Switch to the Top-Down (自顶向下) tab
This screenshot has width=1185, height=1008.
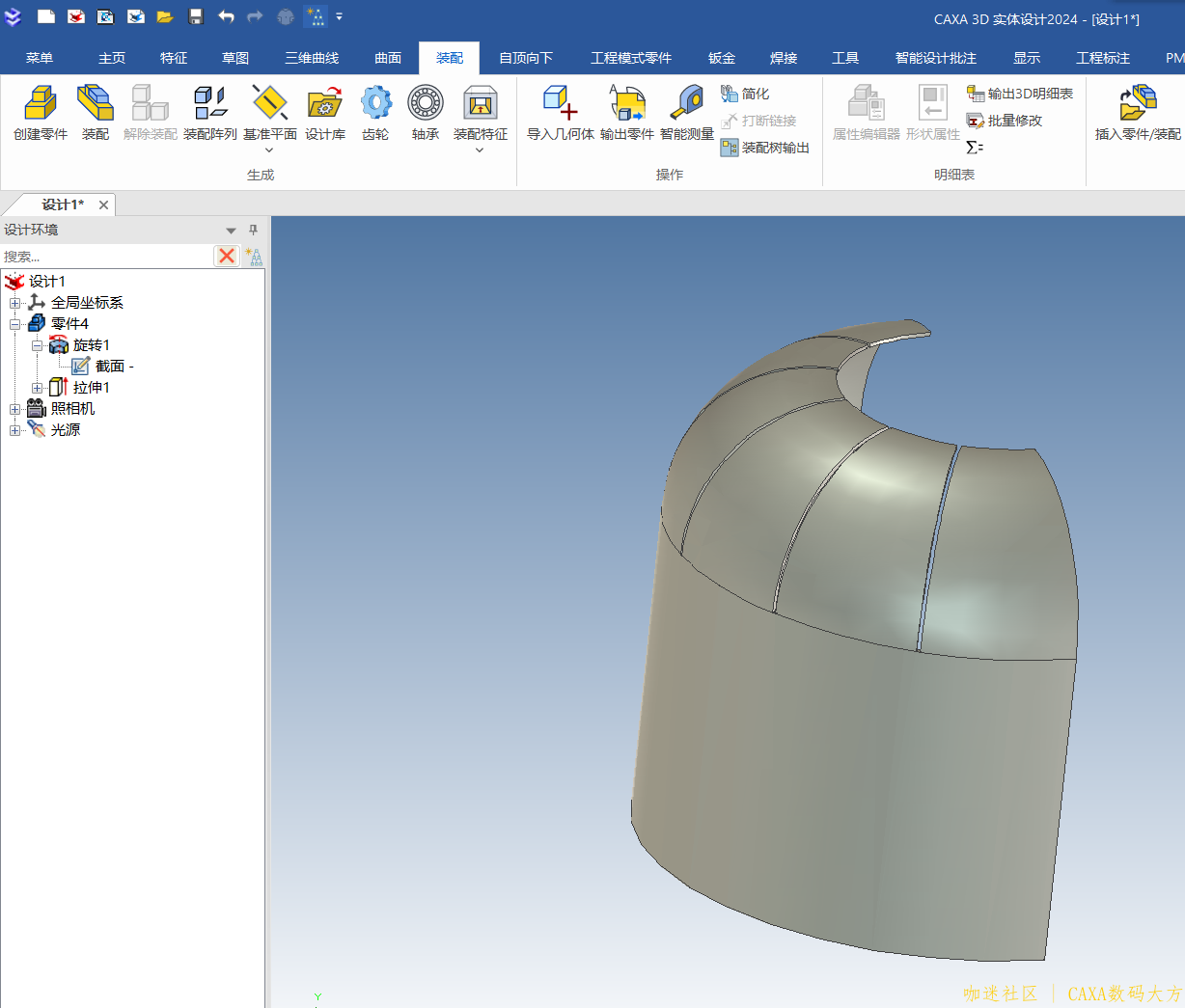pyautogui.click(x=526, y=58)
